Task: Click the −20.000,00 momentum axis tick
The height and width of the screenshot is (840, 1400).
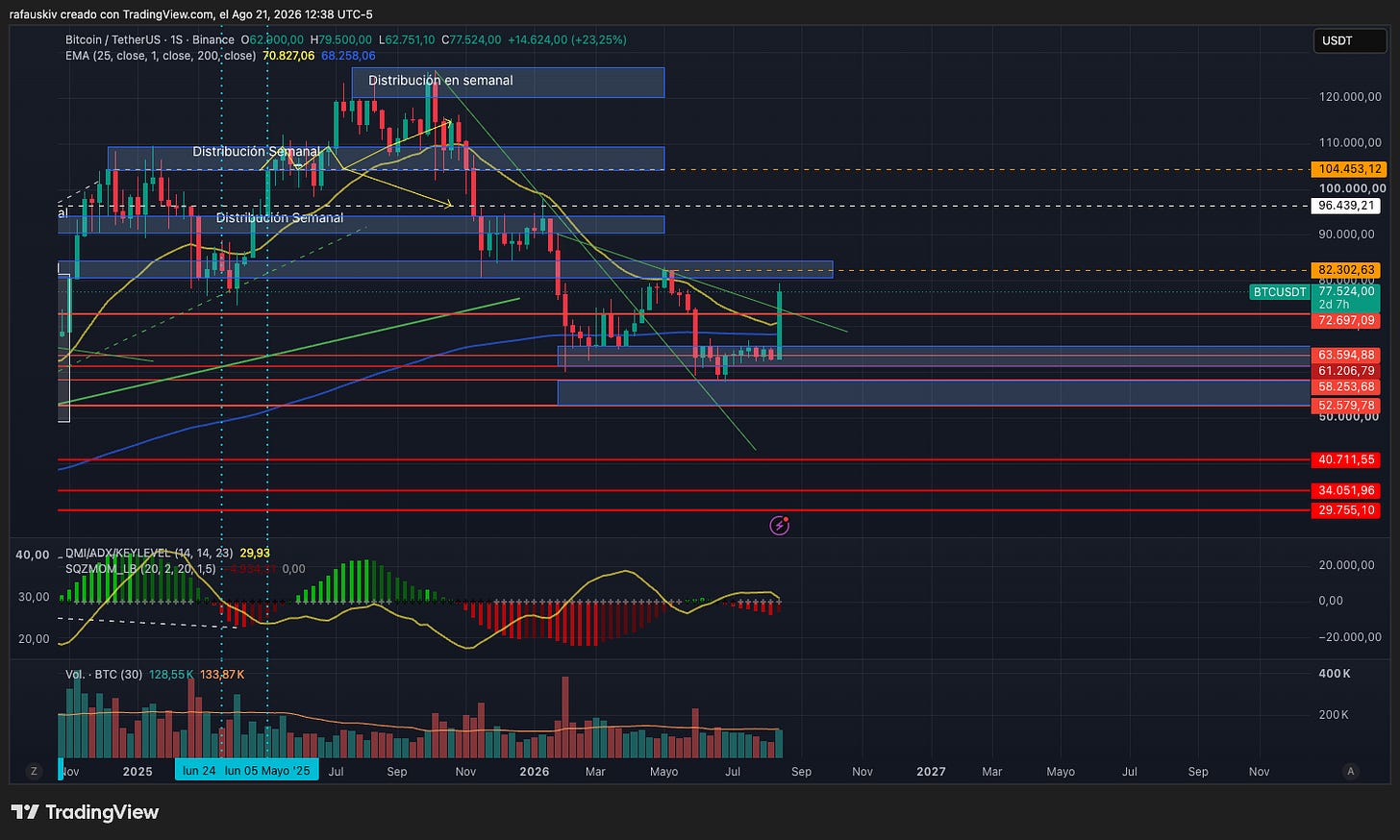Action: point(1350,637)
